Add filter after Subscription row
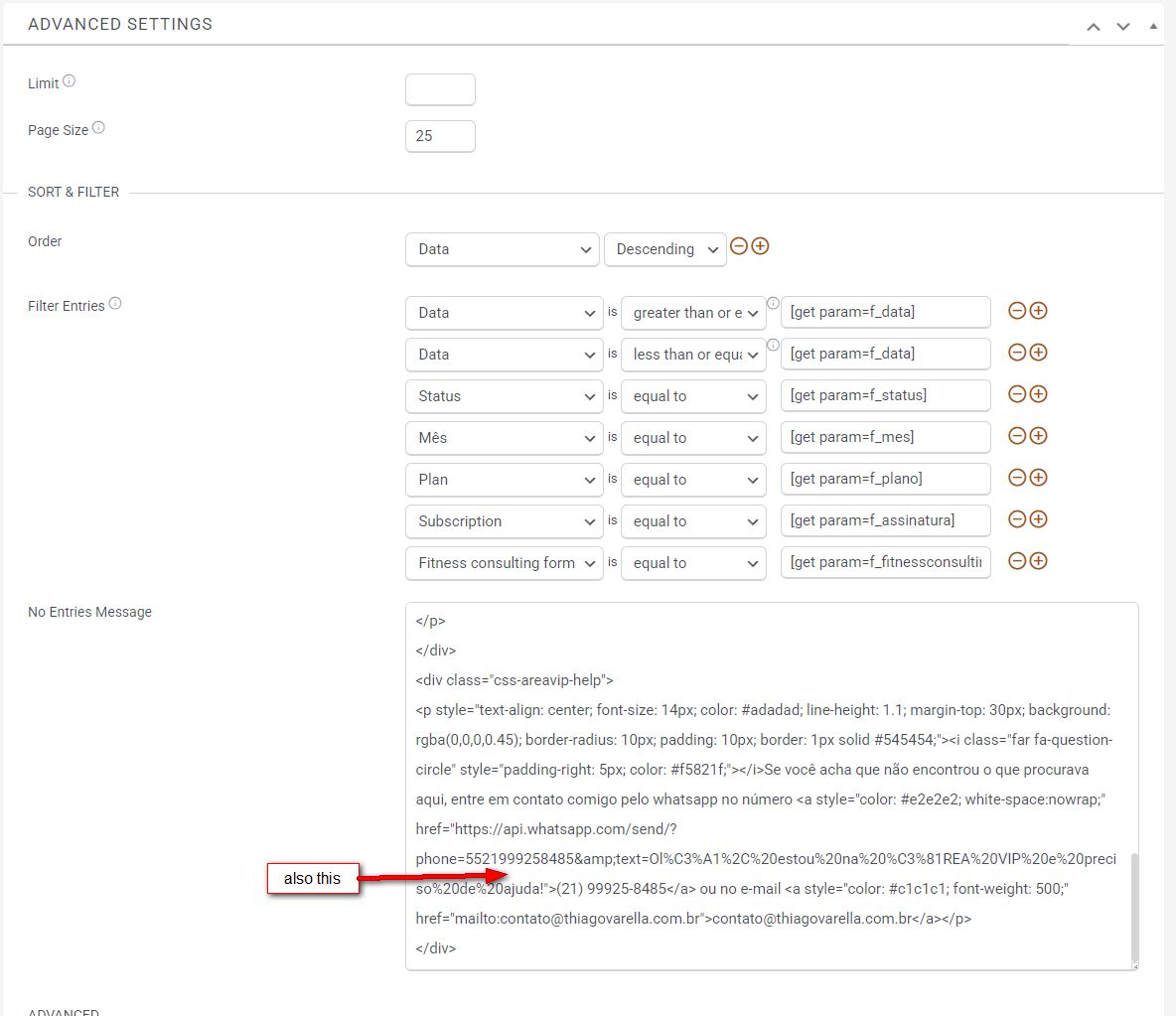1176x1016 pixels. [x=1039, y=519]
